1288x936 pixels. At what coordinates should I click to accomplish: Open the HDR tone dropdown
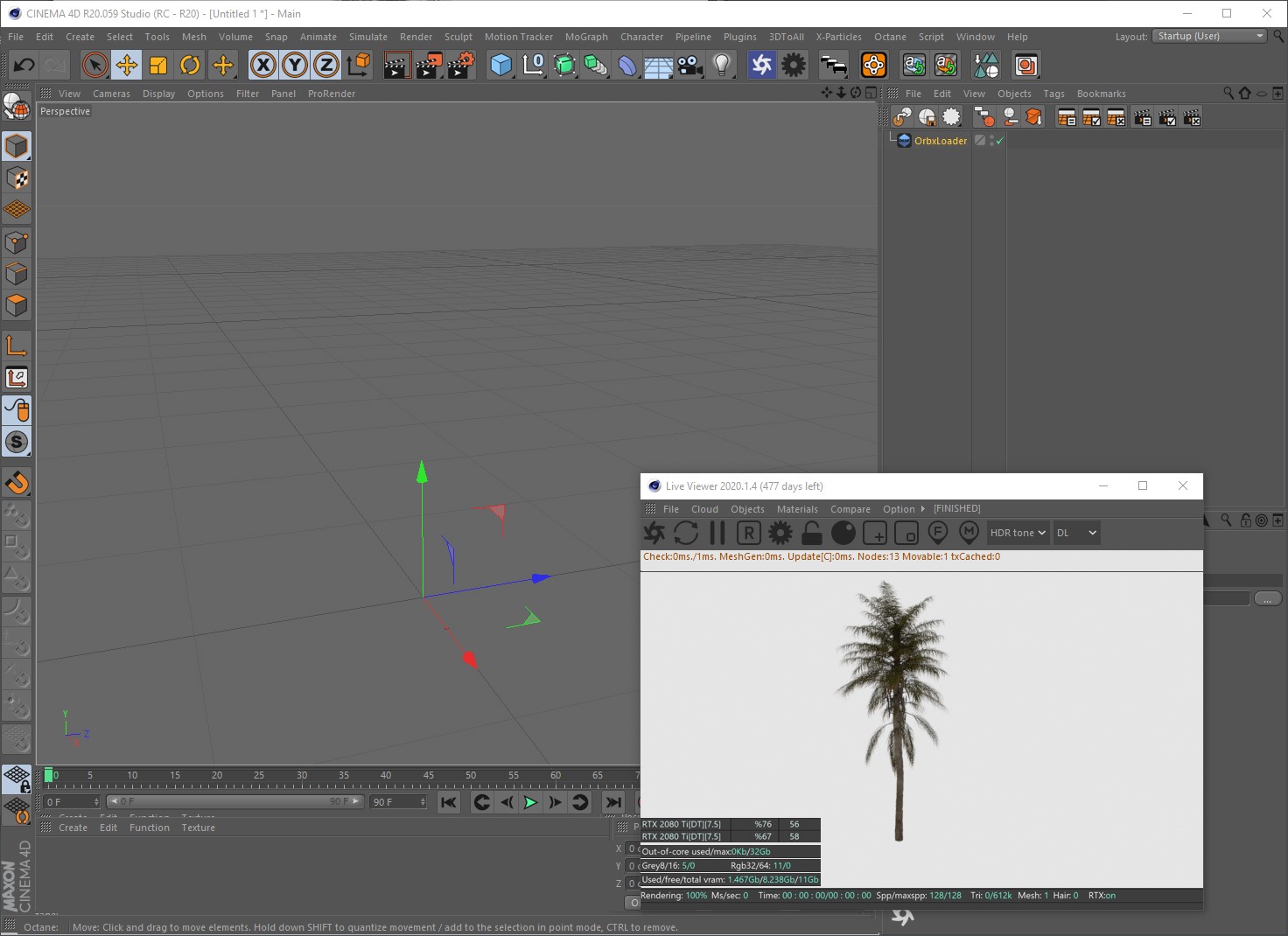click(x=1018, y=533)
